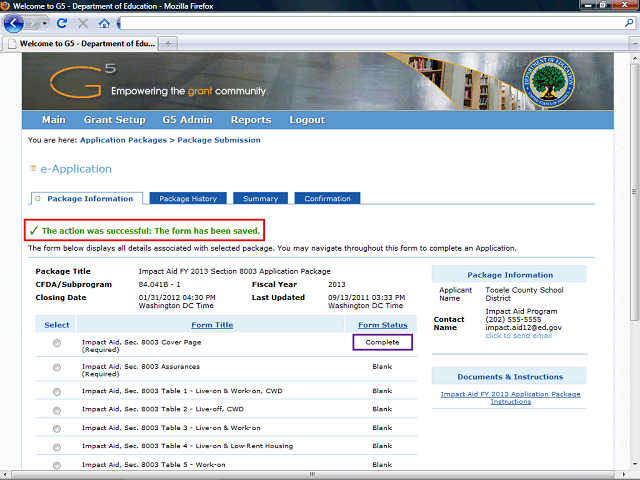The width and height of the screenshot is (640, 480).
Task: Open the G5 Admin menu
Action: [187, 120]
